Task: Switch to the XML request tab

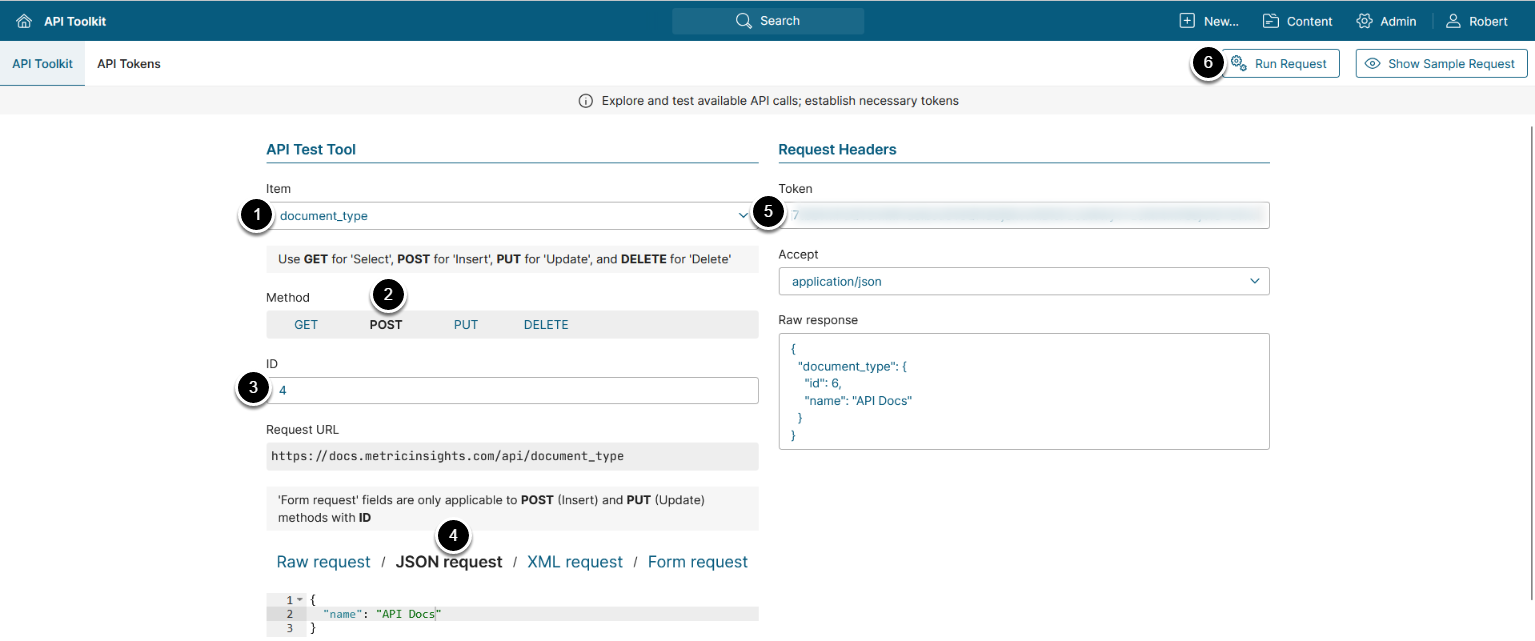Action: click(575, 562)
